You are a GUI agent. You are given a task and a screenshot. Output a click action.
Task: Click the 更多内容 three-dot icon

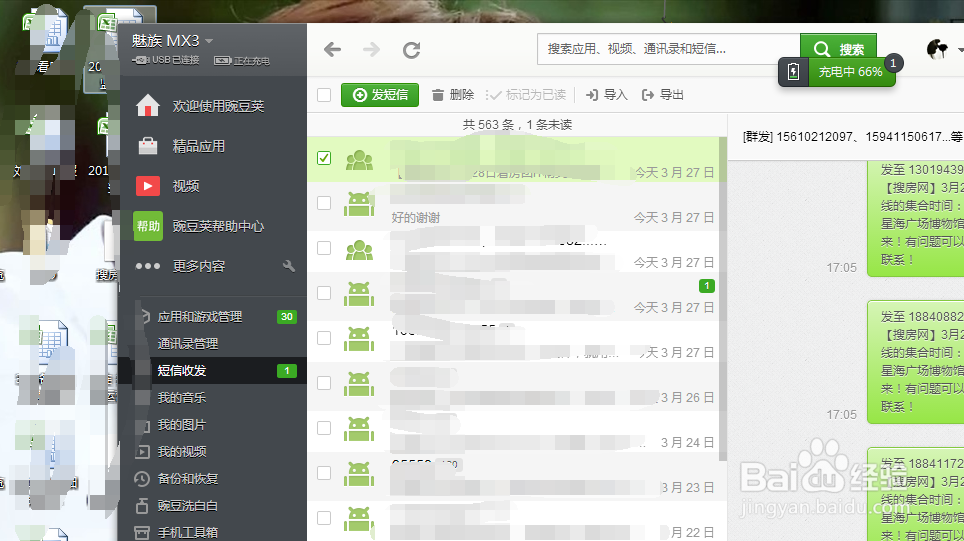pyautogui.click(x=148, y=266)
